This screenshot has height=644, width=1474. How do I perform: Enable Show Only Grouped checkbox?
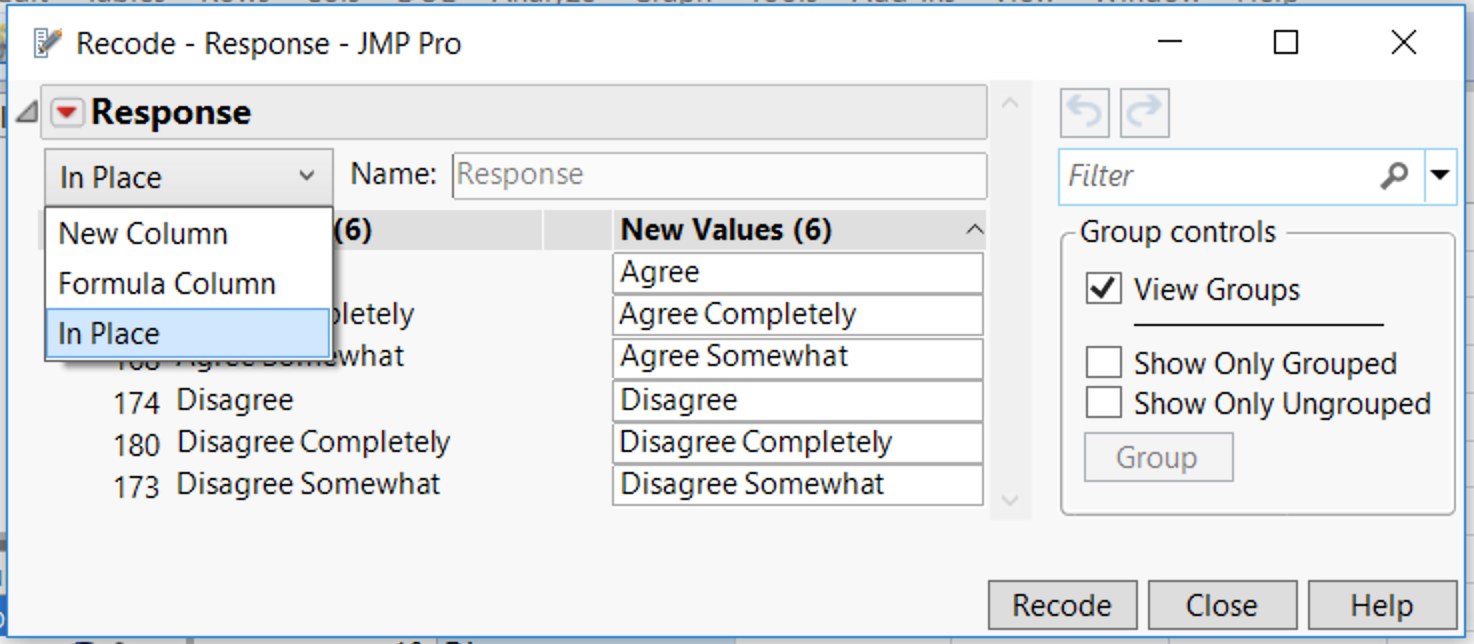click(1103, 363)
